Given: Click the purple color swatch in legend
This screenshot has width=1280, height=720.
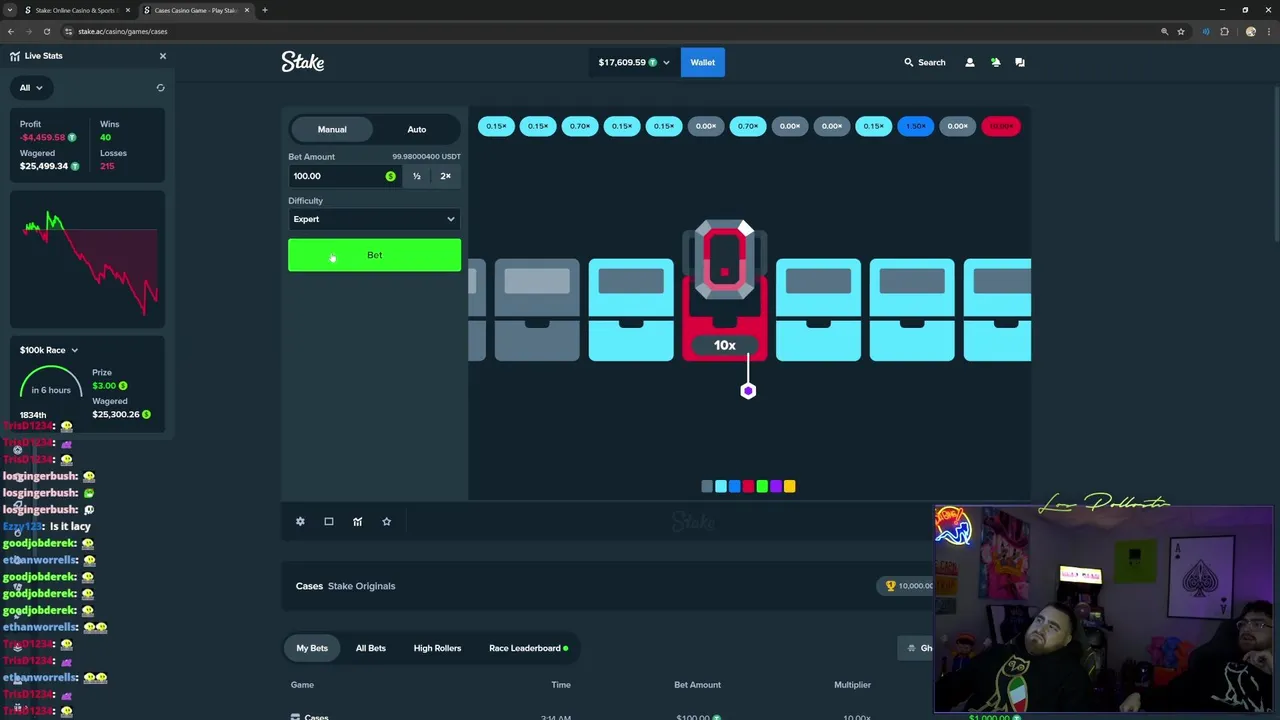Looking at the screenshot, I should (x=776, y=486).
